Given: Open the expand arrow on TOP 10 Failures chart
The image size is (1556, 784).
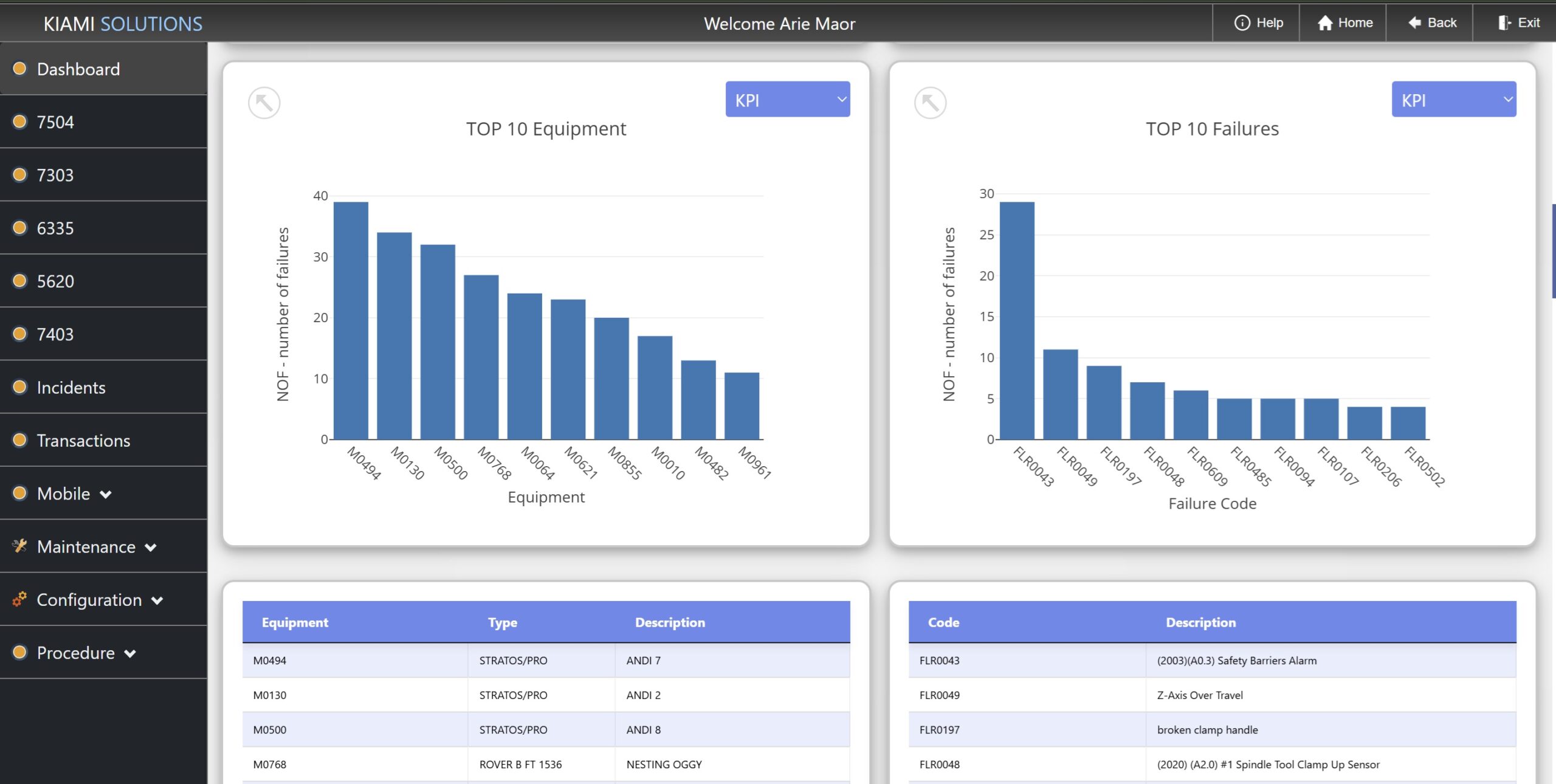Looking at the screenshot, I should (x=929, y=103).
